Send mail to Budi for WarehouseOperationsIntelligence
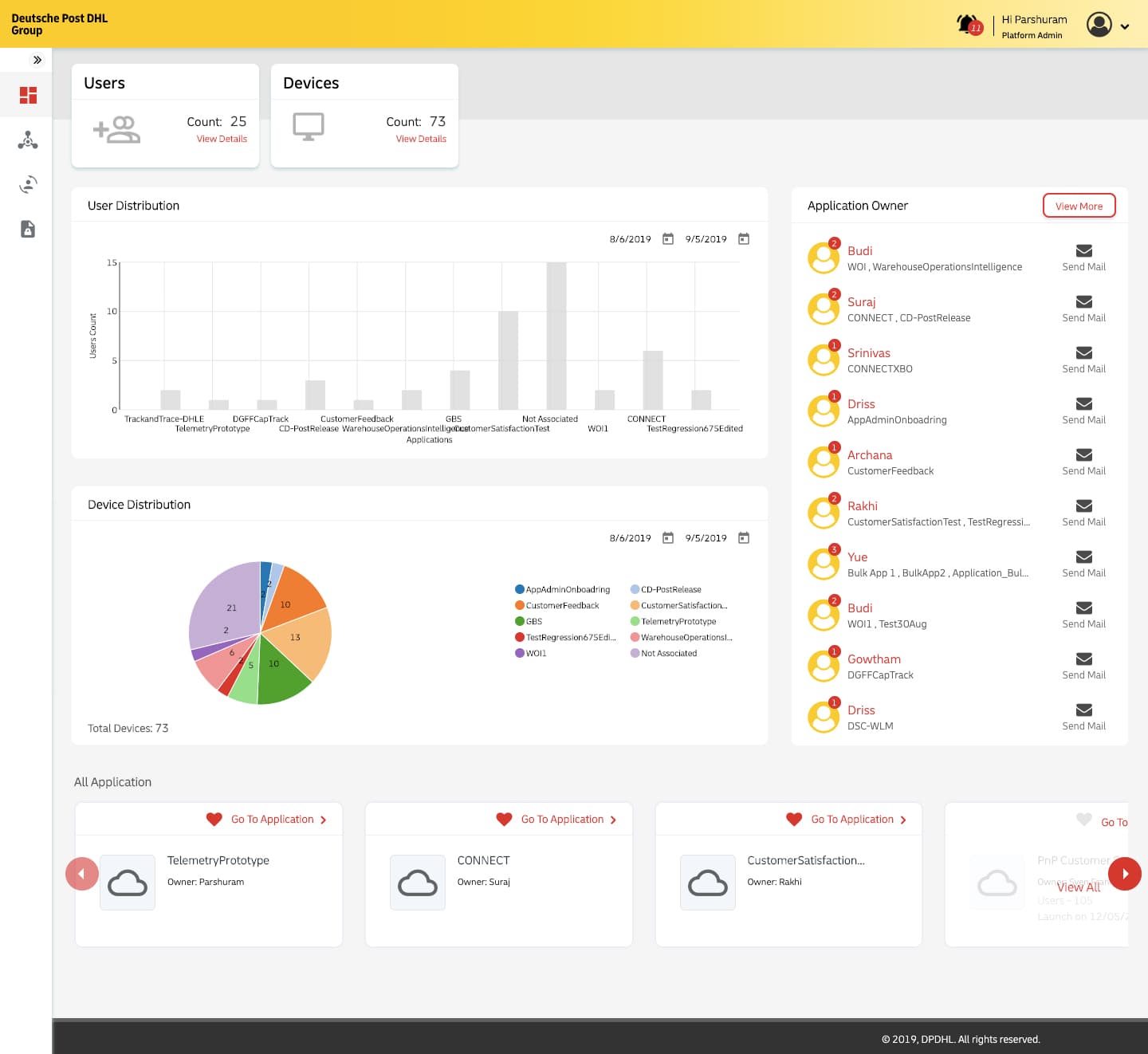This screenshot has width=1148, height=1054. coord(1083,258)
